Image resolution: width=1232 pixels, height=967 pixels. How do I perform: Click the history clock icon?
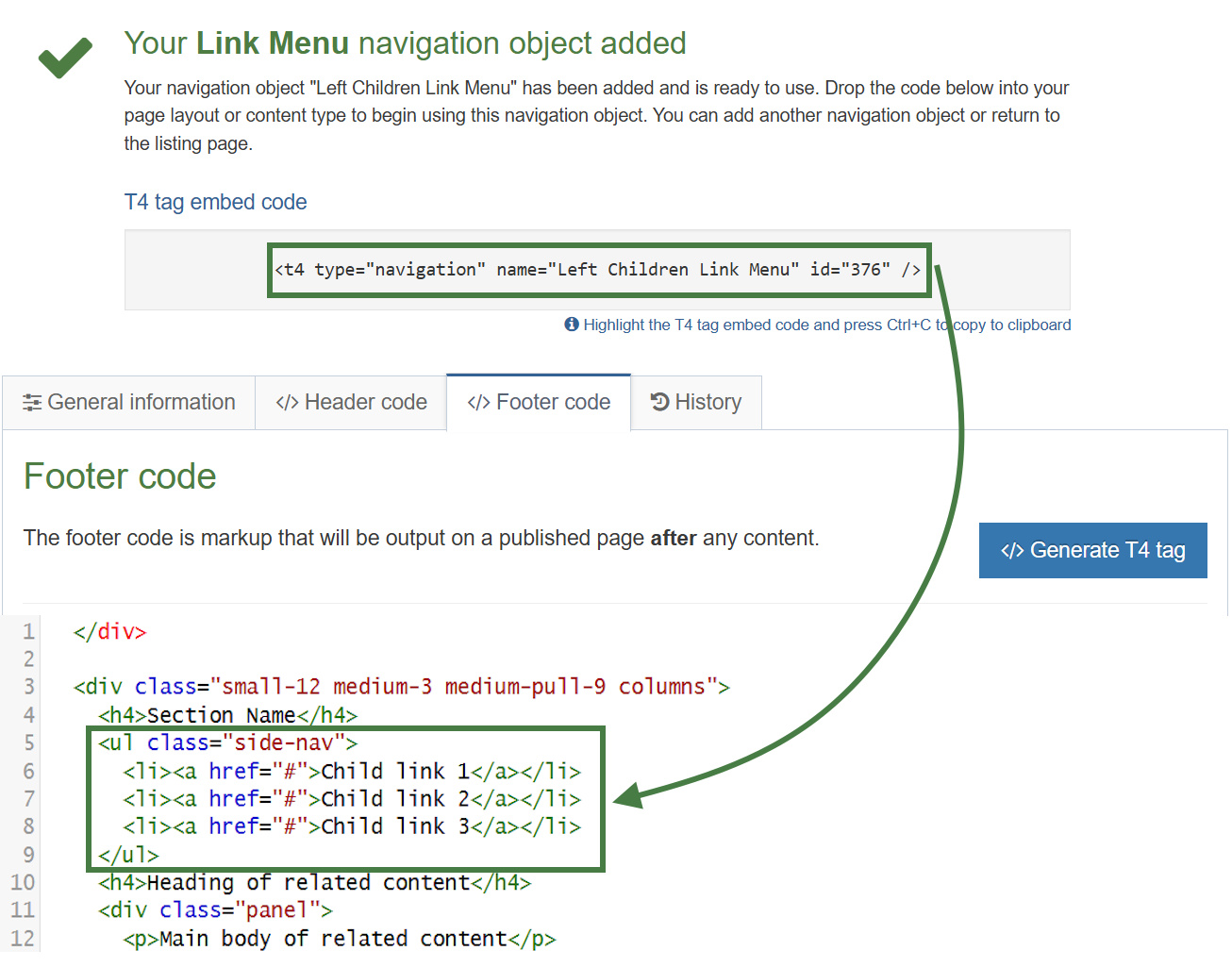click(658, 402)
